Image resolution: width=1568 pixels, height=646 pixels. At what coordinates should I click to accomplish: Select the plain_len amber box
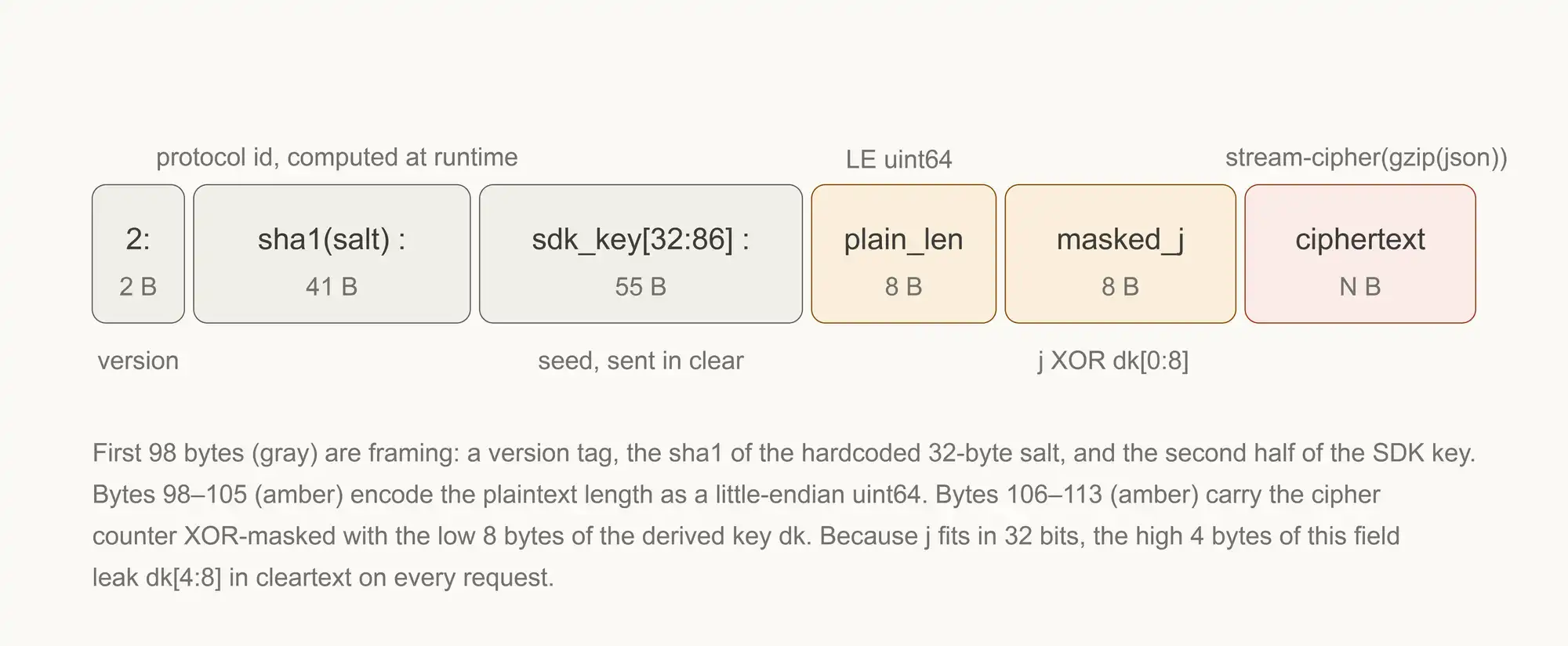pyautogui.click(x=903, y=254)
